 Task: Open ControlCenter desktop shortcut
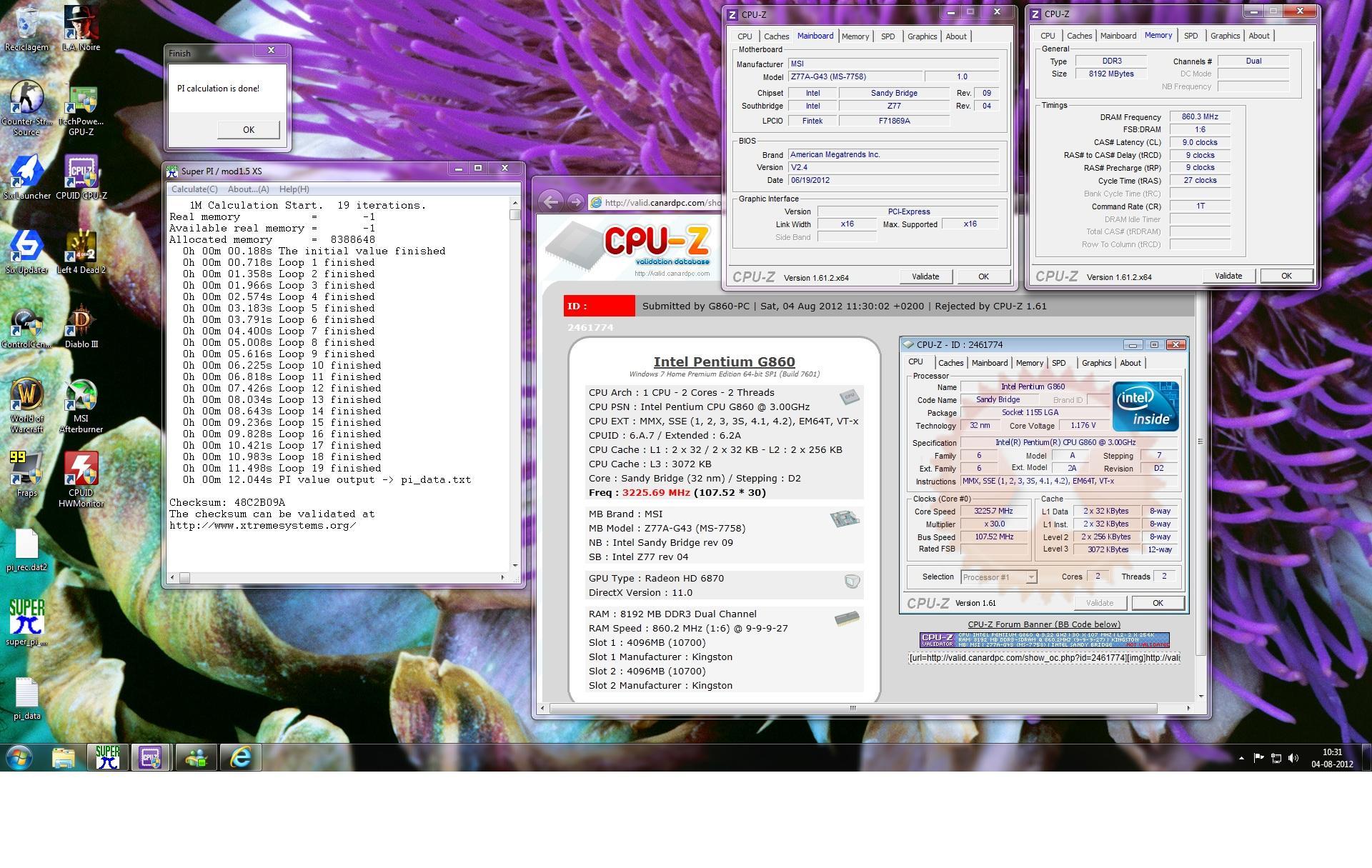click(27, 327)
